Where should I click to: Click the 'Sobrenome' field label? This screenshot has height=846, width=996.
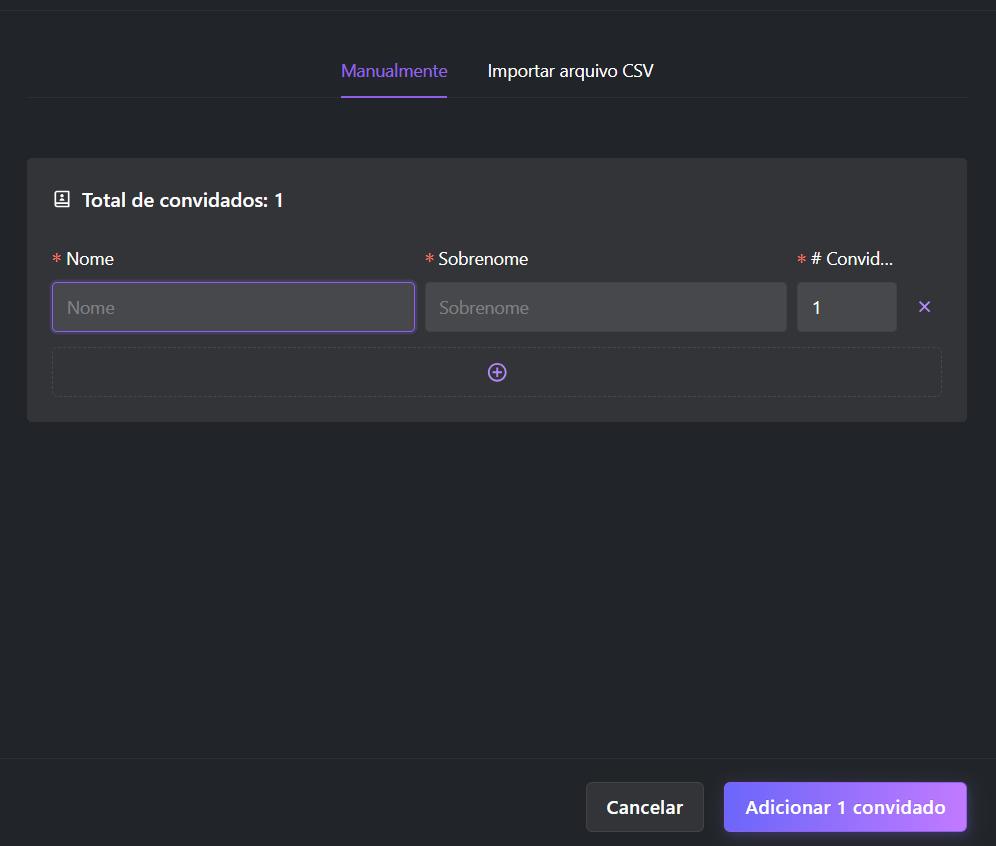tap(483, 259)
